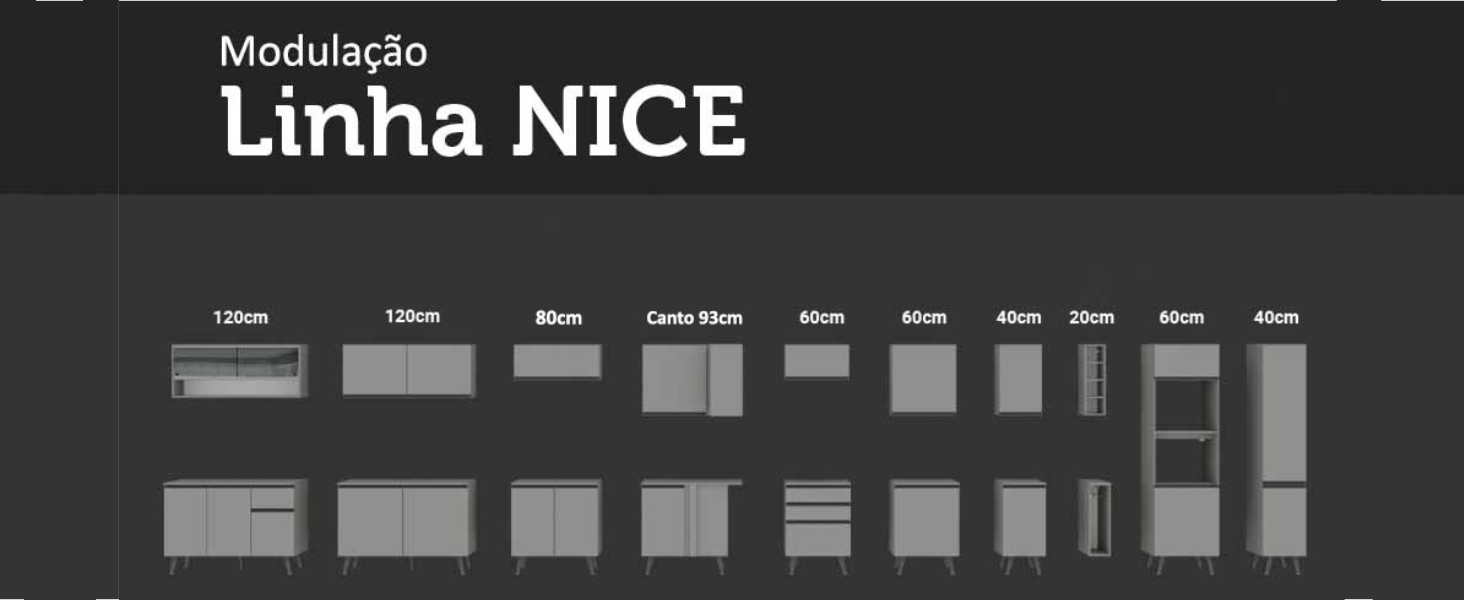Pick the corner base cabinet module

[x=690, y=520]
